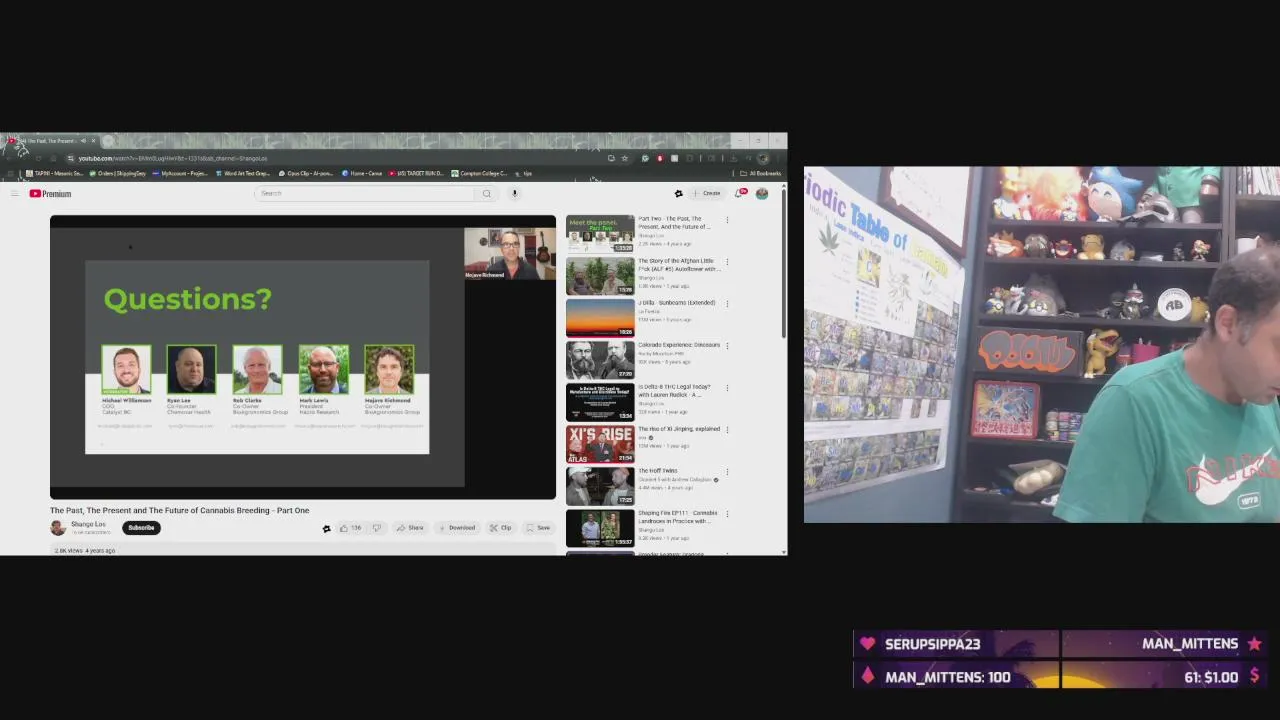Image resolution: width=1280 pixels, height=720 pixels.
Task: Click the browser address bar URL
Action: [x=172, y=158]
